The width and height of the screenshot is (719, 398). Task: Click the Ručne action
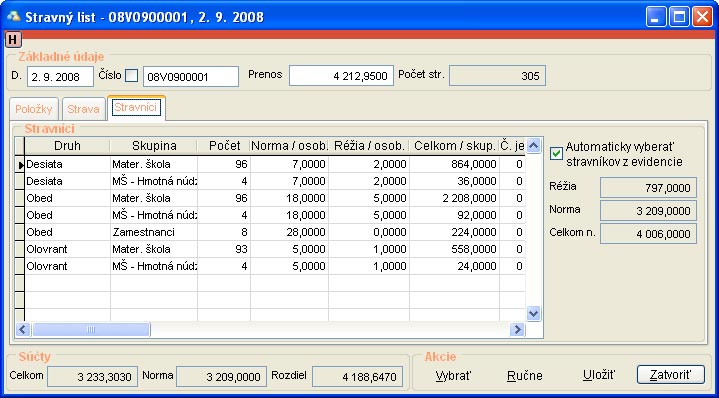click(525, 376)
